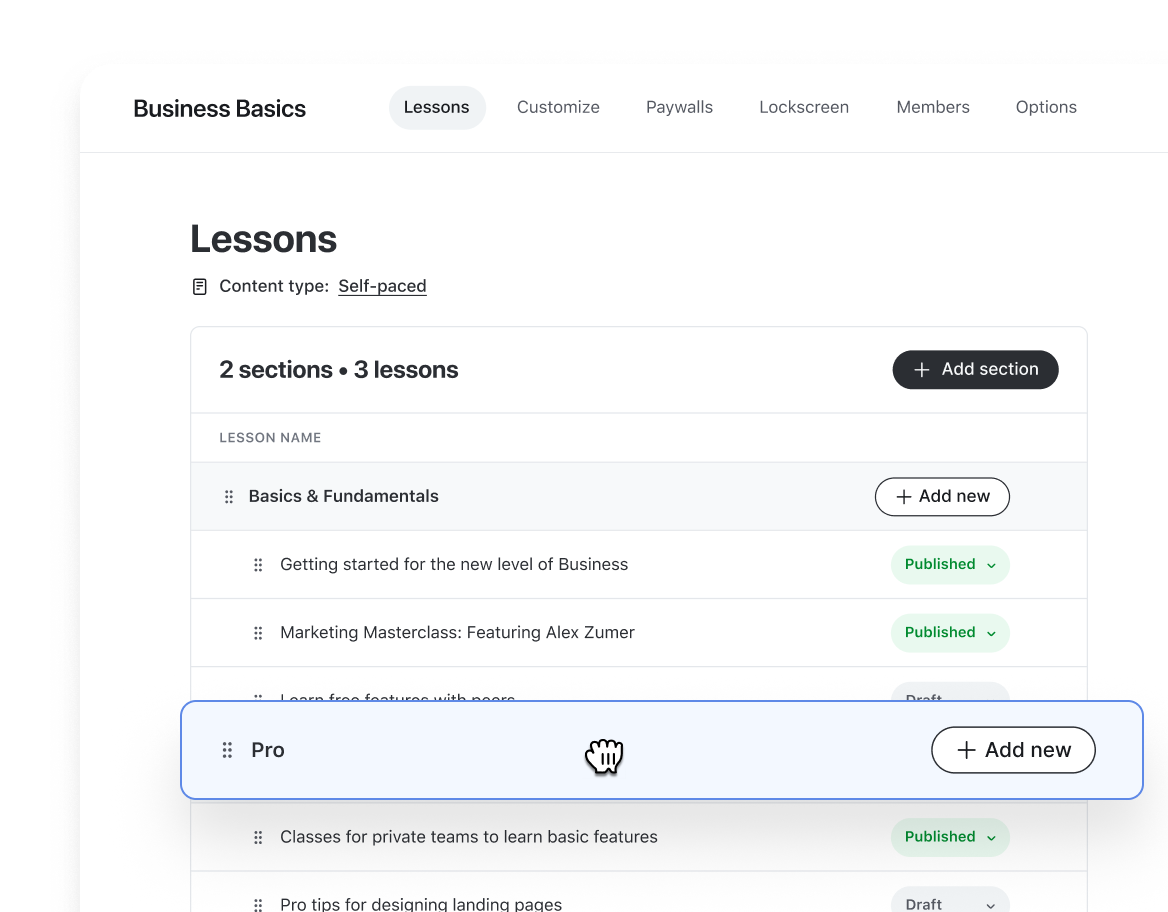The height and width of the screenshot is (912, 1168).
Task: Open the Draft status dropdown for Pro tips
Action: click(950, 903)
